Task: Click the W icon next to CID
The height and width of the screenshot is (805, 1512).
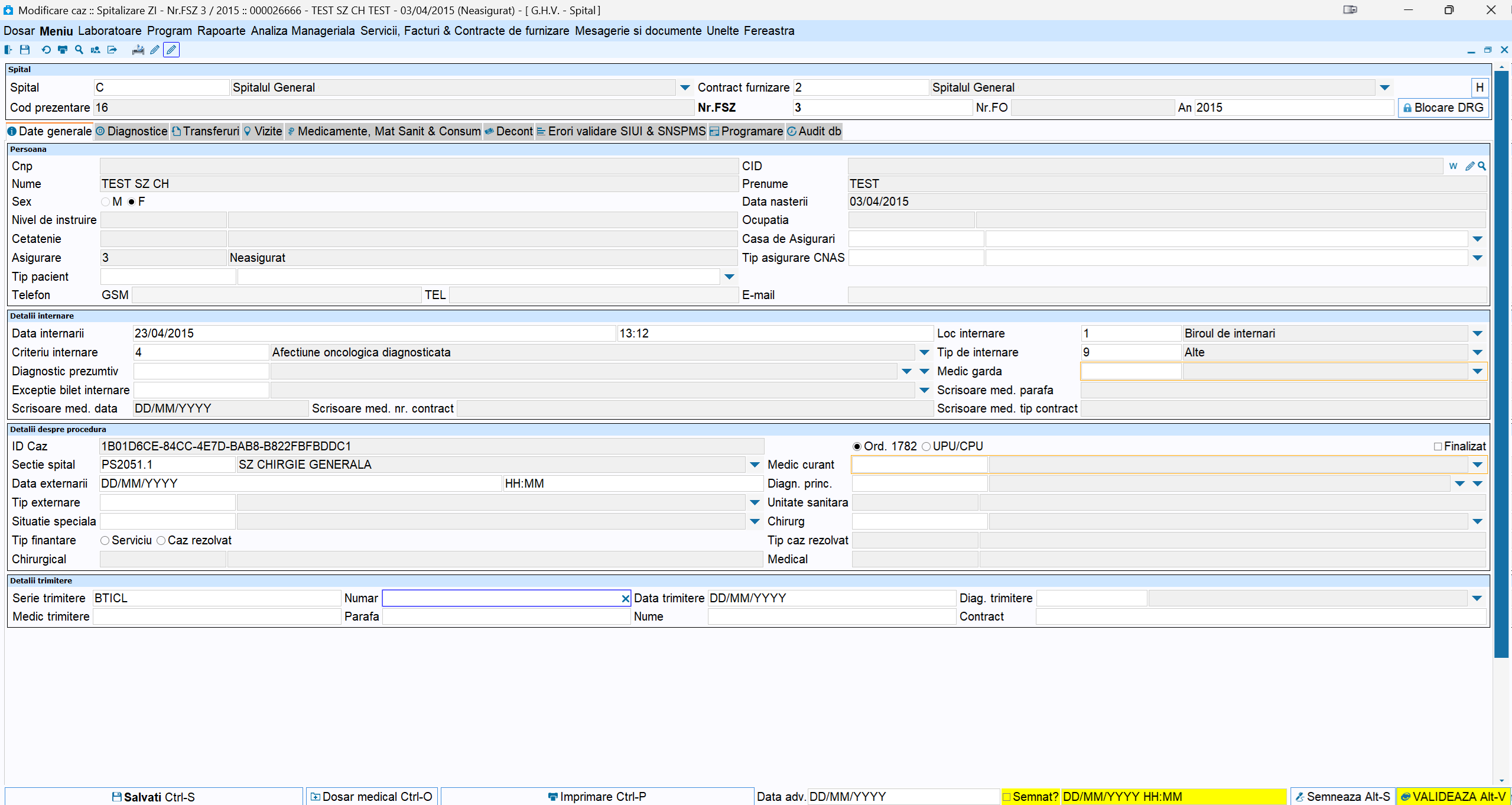Action: click(x=1453, y=166)
